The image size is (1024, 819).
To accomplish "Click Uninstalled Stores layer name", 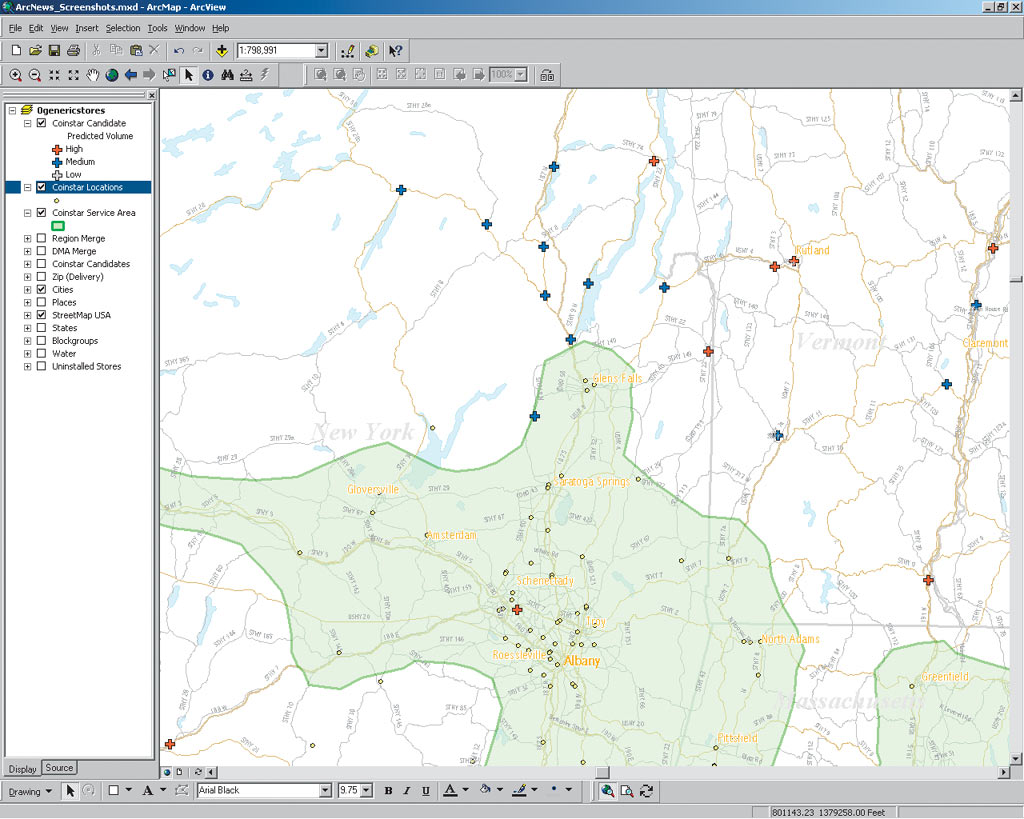I will click(x=87, y=366).
